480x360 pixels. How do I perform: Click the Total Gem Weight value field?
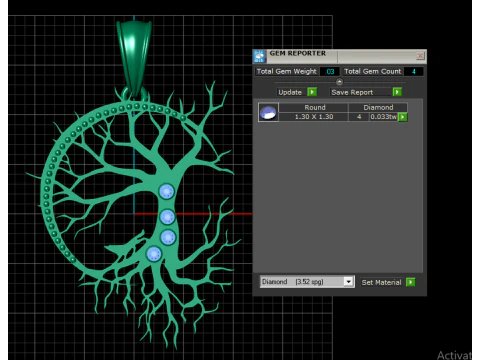330,71
